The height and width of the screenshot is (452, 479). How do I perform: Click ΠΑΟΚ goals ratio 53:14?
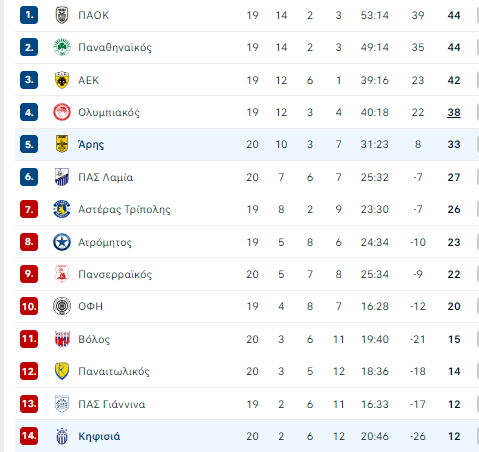[x=375, y=15]
